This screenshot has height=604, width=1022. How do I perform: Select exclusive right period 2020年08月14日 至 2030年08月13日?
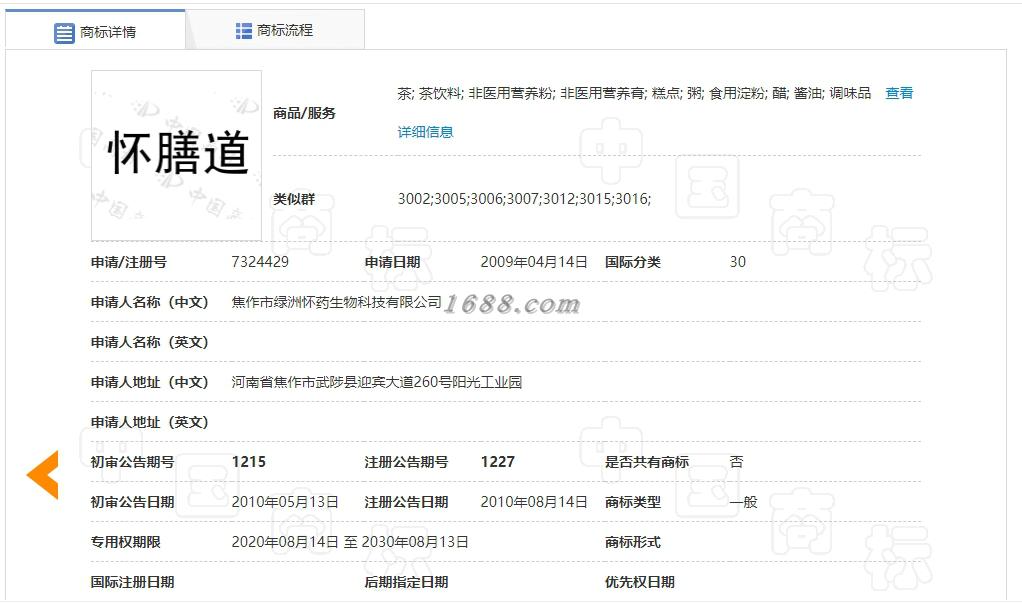(x=350, y=542)
